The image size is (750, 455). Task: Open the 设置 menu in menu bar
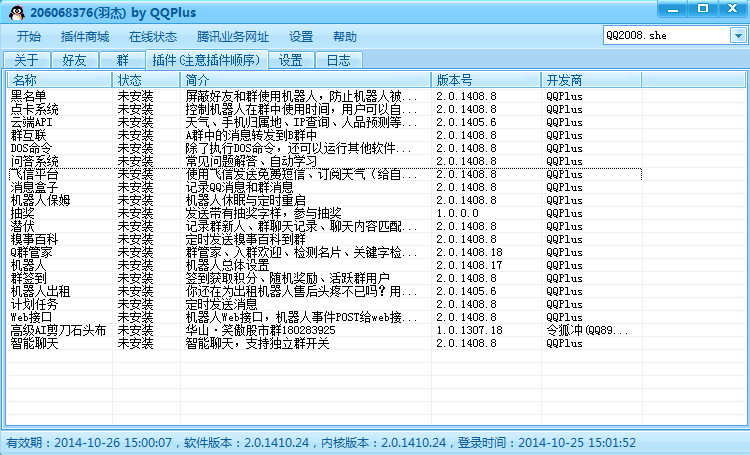click(x=301, y=37)
